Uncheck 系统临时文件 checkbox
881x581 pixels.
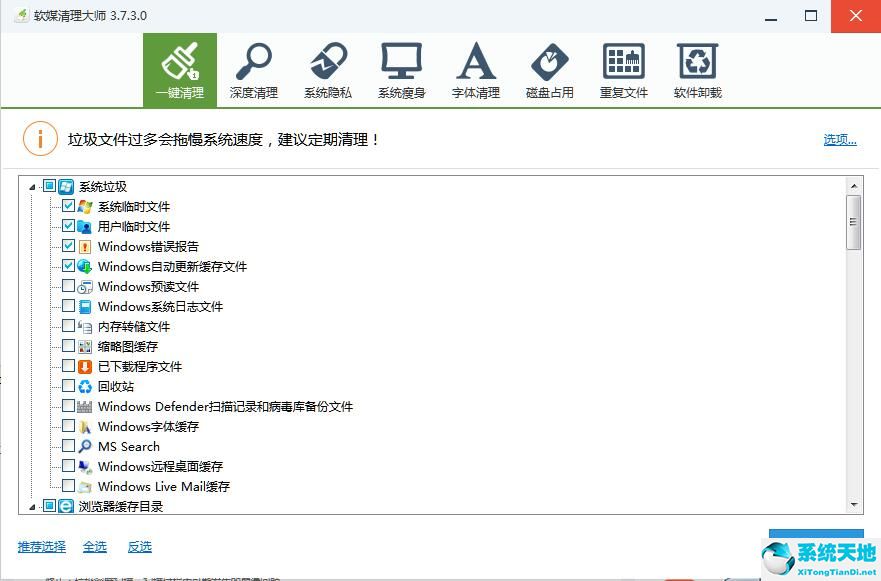(68, 206)
